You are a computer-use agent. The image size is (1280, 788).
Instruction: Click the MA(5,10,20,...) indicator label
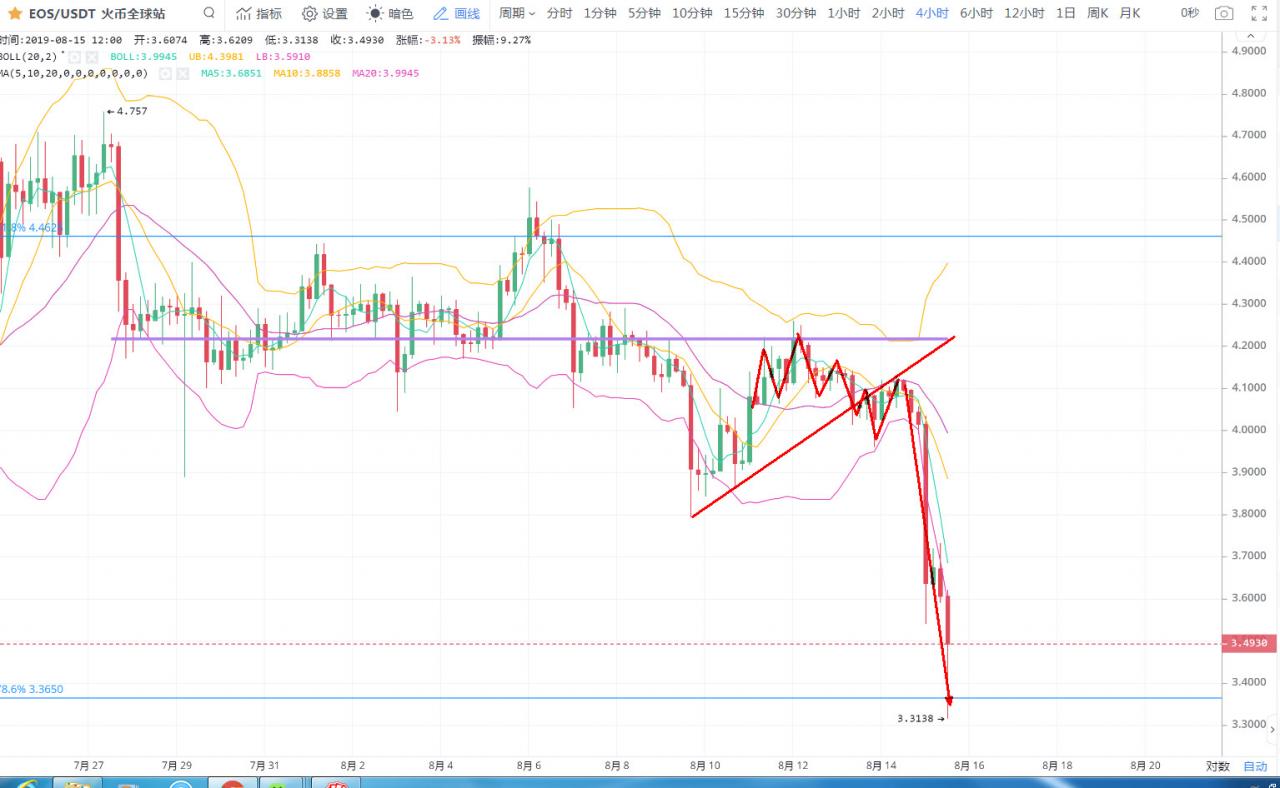(74, 73)
